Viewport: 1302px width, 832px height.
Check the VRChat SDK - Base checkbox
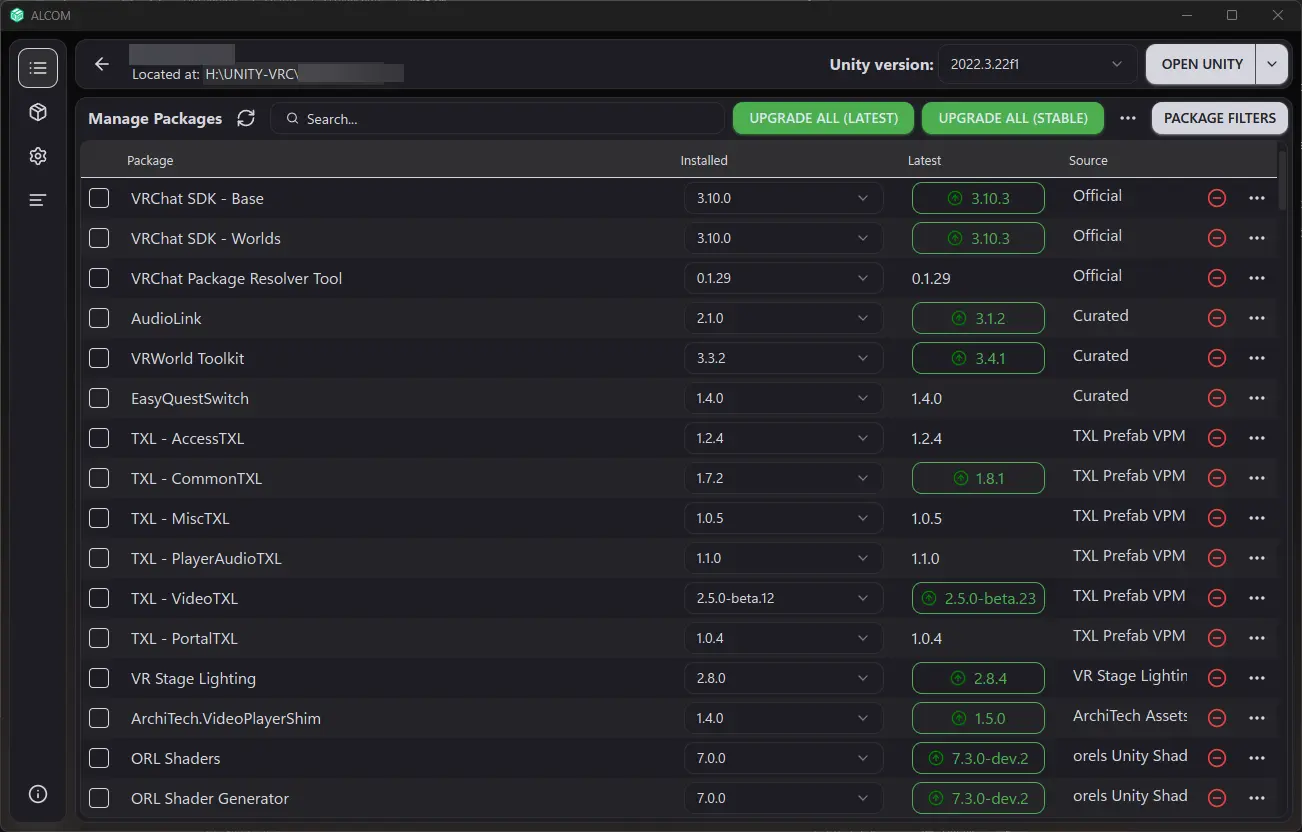[x=99, y=198]
